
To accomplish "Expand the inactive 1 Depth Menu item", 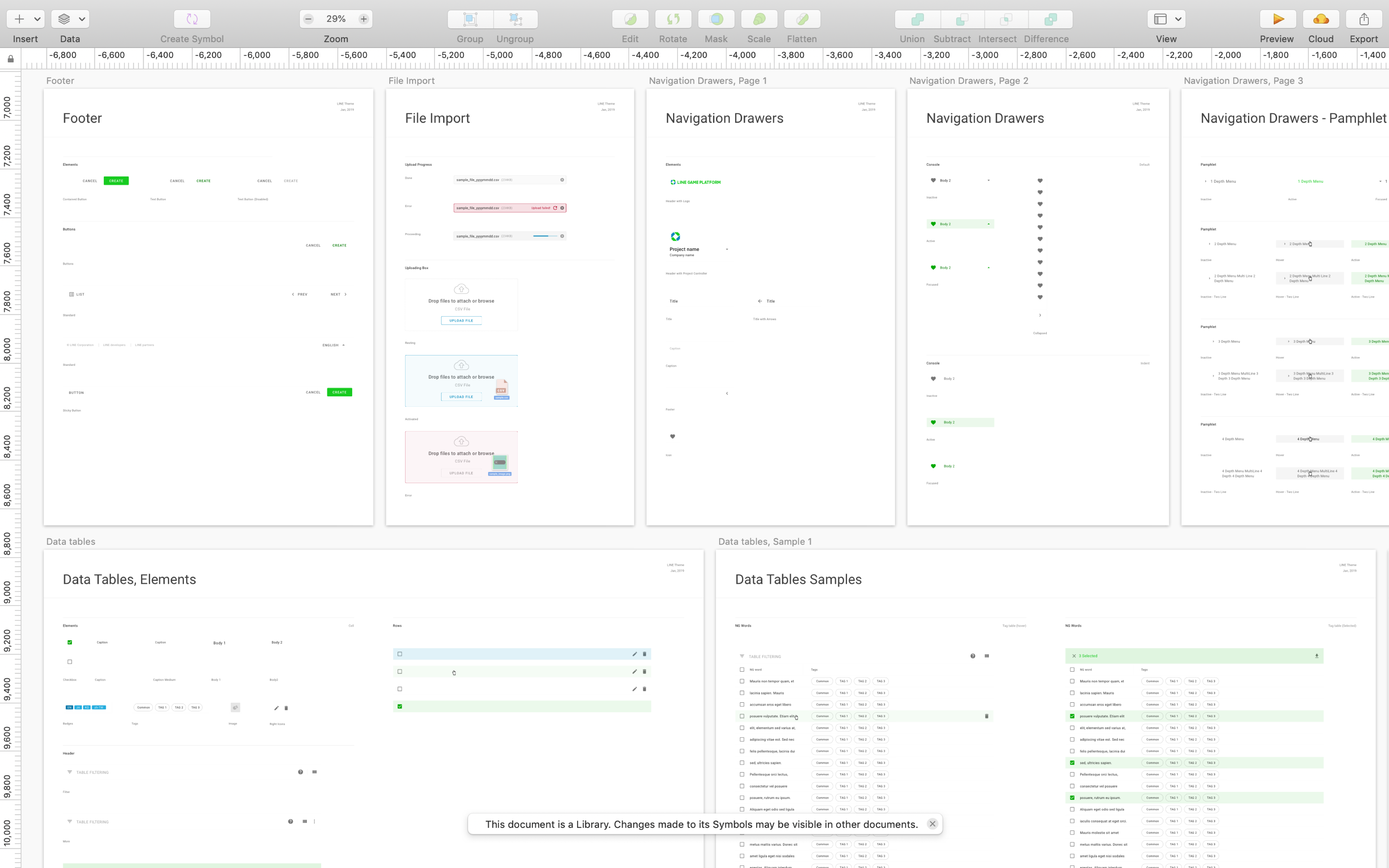I will [x=1205, y=182].
